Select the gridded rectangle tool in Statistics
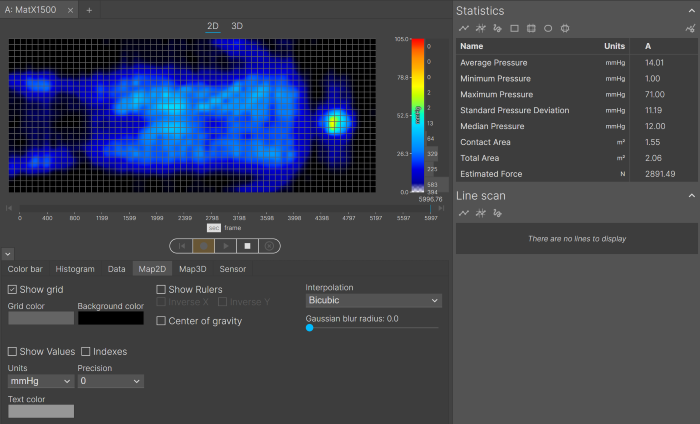The height and width of the screenshot is (424, 700). [x=532, y=28]
